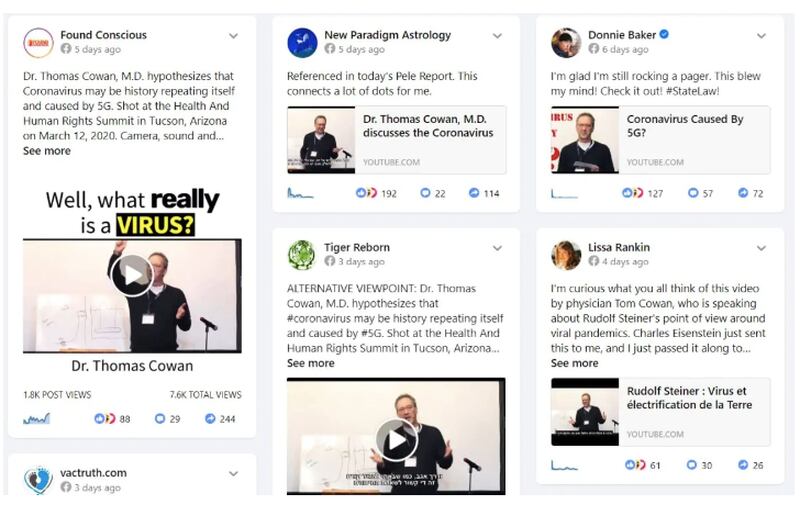This screenshot has width=800, height=516.
Task: Open the New Paradigm Astrology profile picture
Action: pos(303,43)
